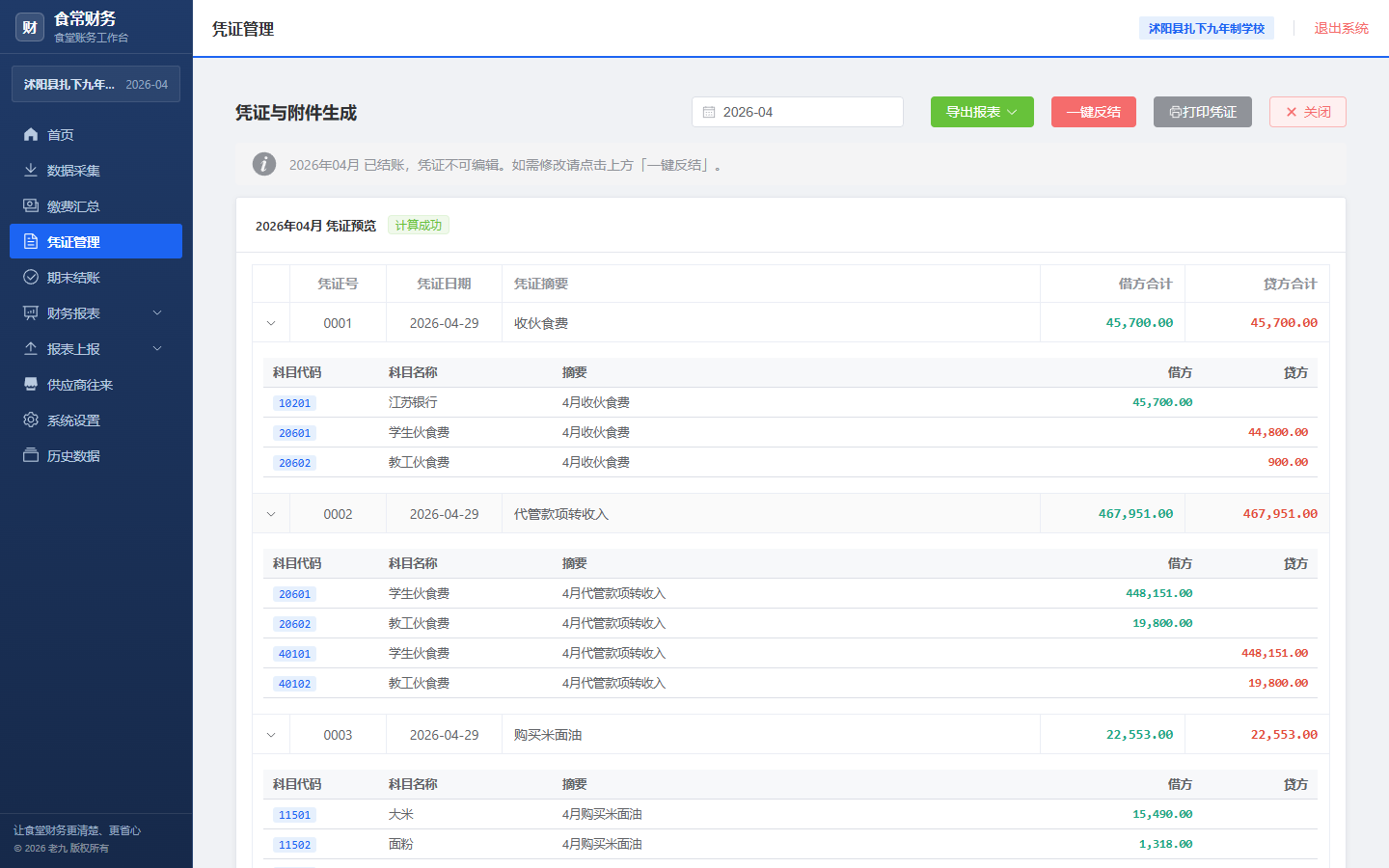Collapse voucher 0003 row chevron
Viewport: 1389px width, 868px height.
[271, 735]
